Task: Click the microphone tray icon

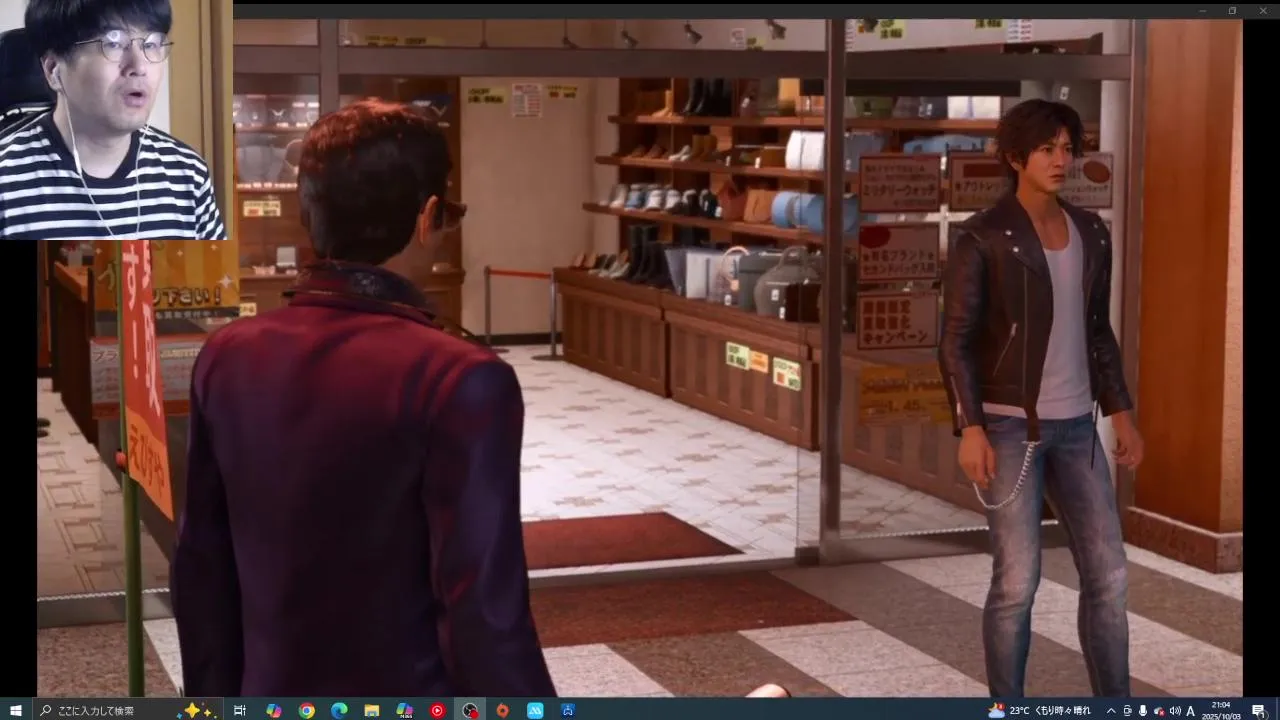Action: tap(1143, 710)
